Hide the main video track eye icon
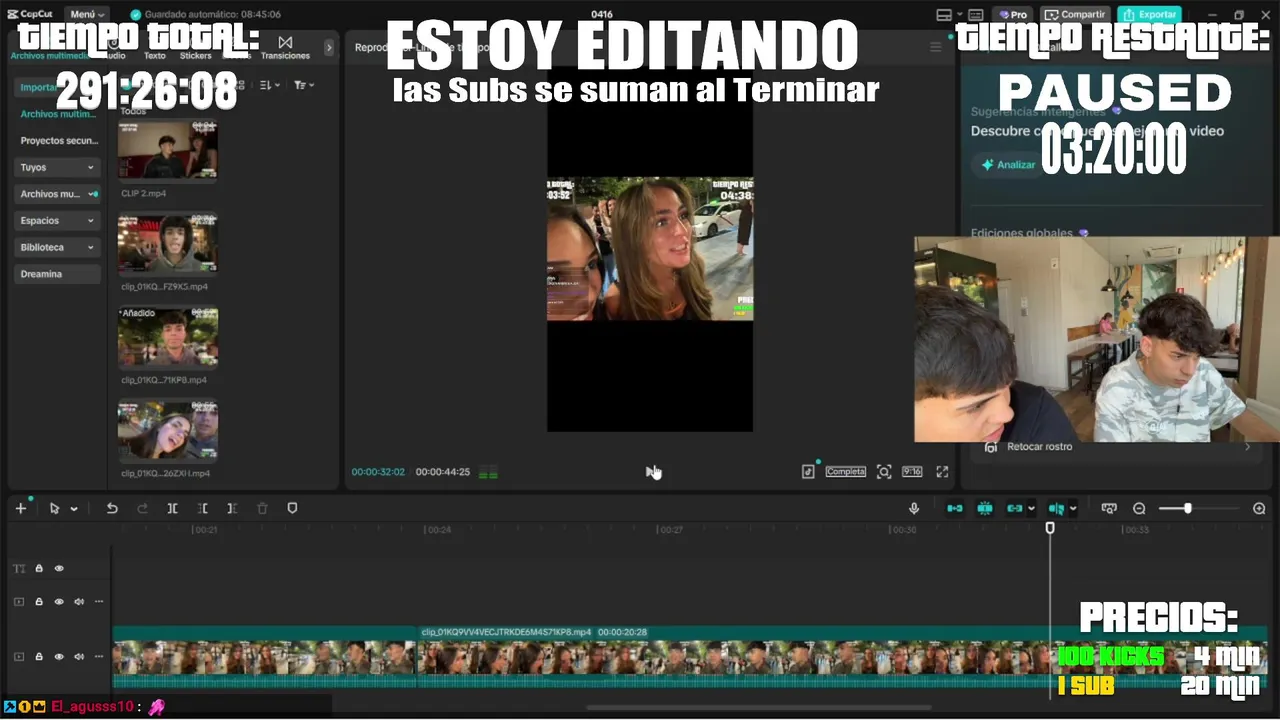Screen dimensions: 1280x720 (x=59, y=657)
